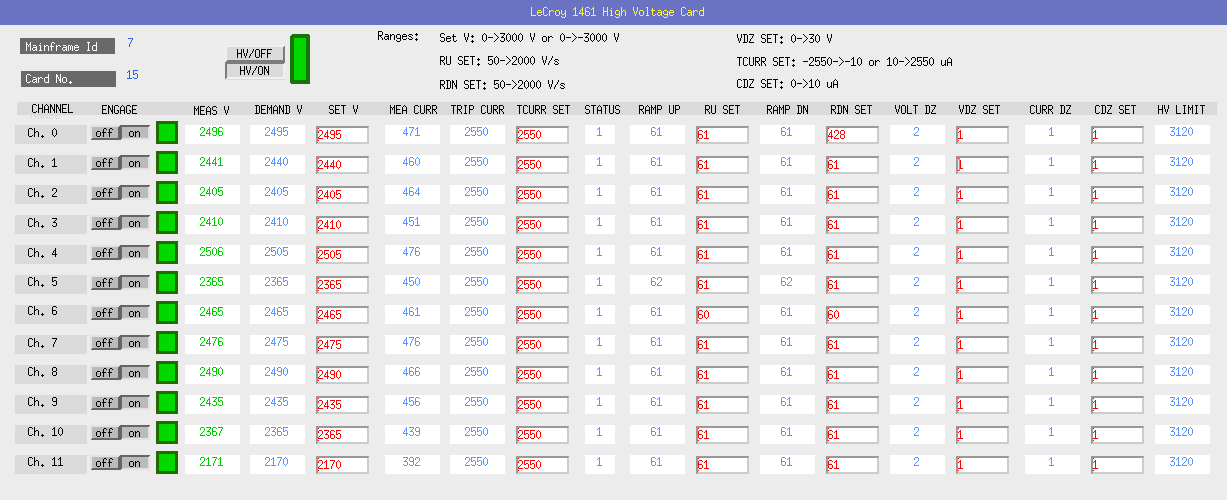Image resolution: width=1227 pixels, height=500 pixels.
Task: Click Ch. 7 green engage status light
Action: [x=167, y=343]
